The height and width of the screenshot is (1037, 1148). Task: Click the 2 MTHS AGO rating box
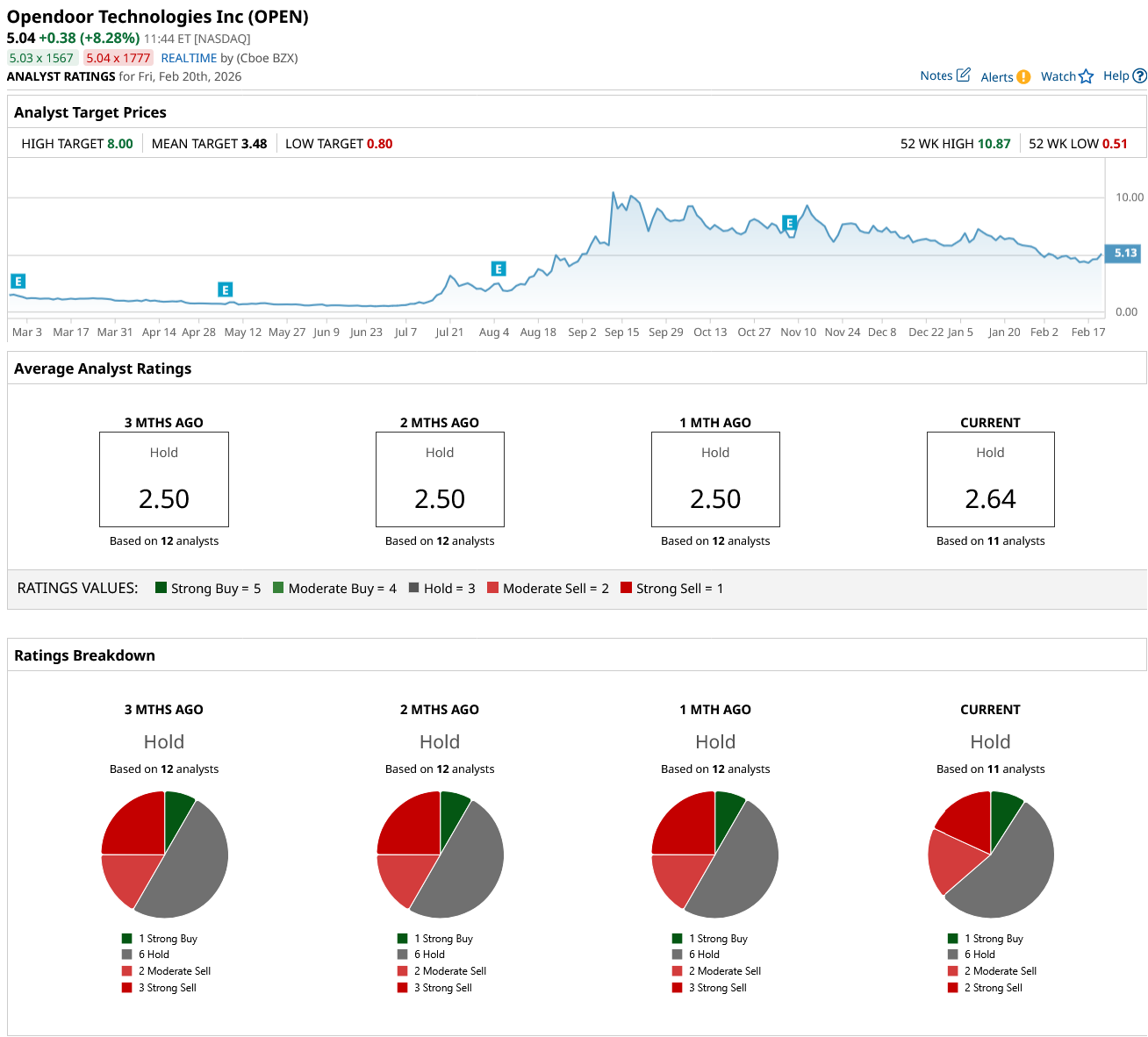click(440, 479)
